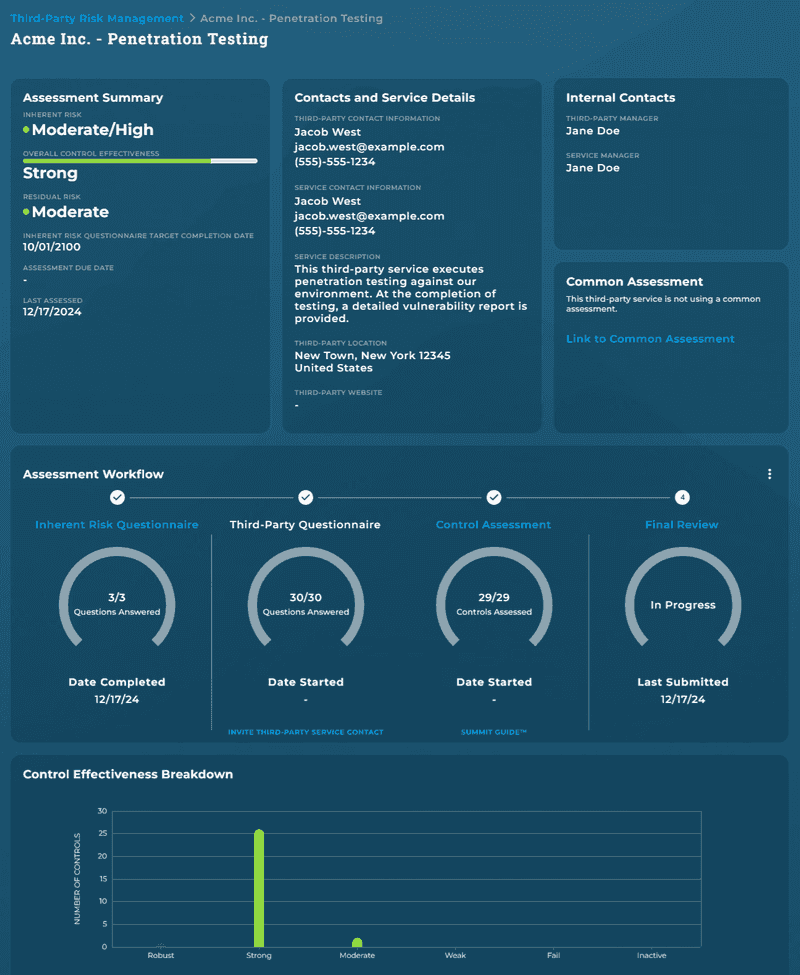800x975 pixels.
Task: Open the Inherent Risk Questionnaire link
Action: click(117, 525)
